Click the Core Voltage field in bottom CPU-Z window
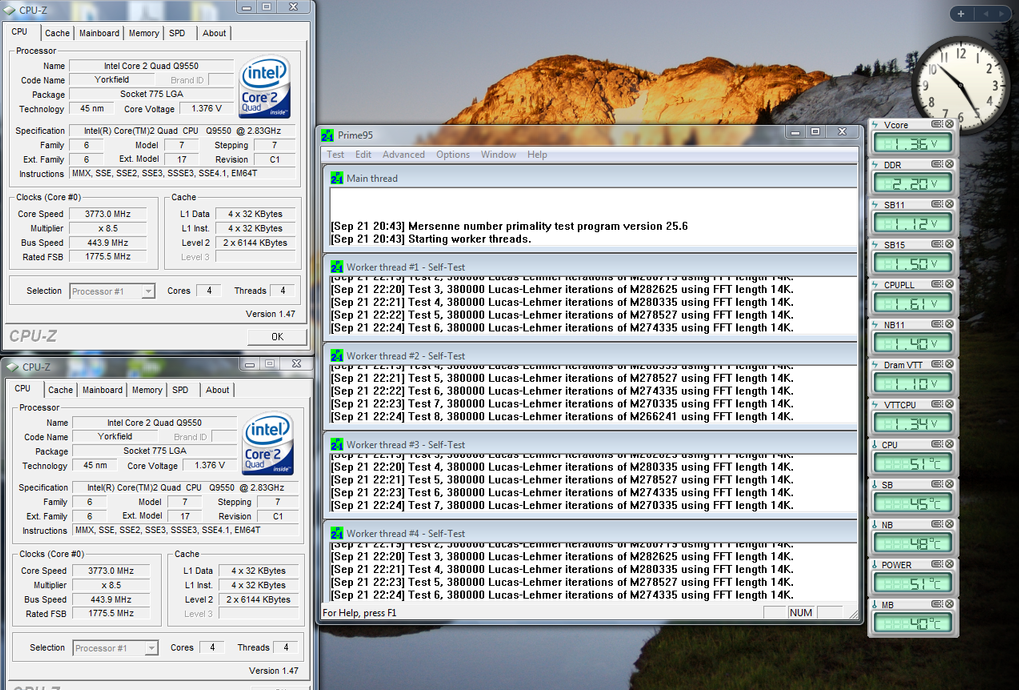 coord(210,465)
